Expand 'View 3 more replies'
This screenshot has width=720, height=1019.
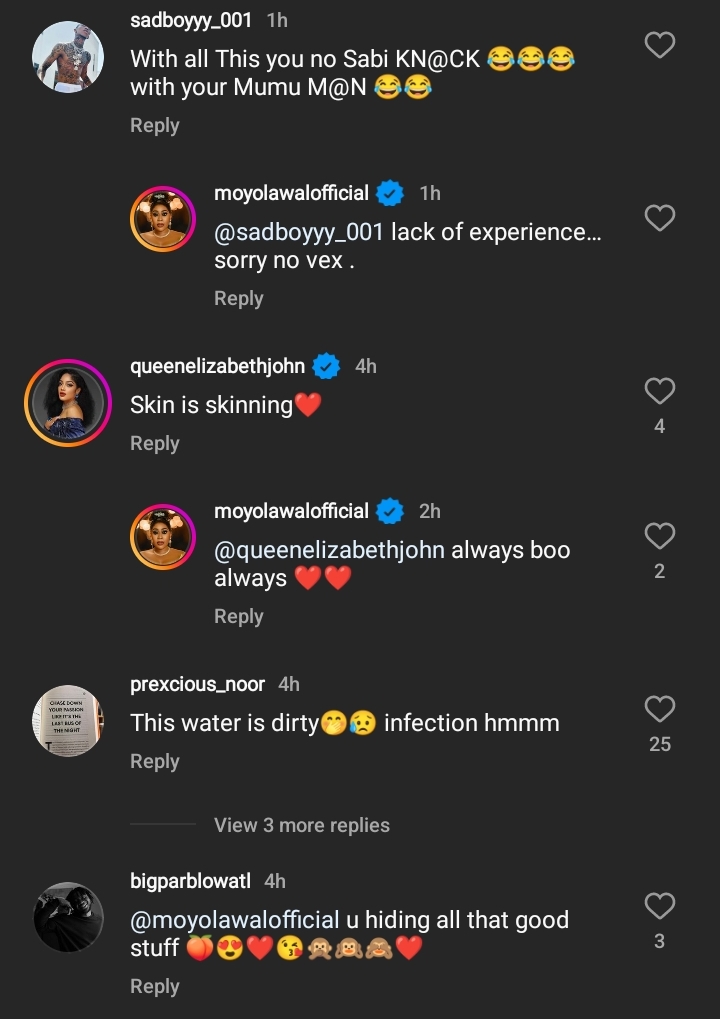coord(301,825)
